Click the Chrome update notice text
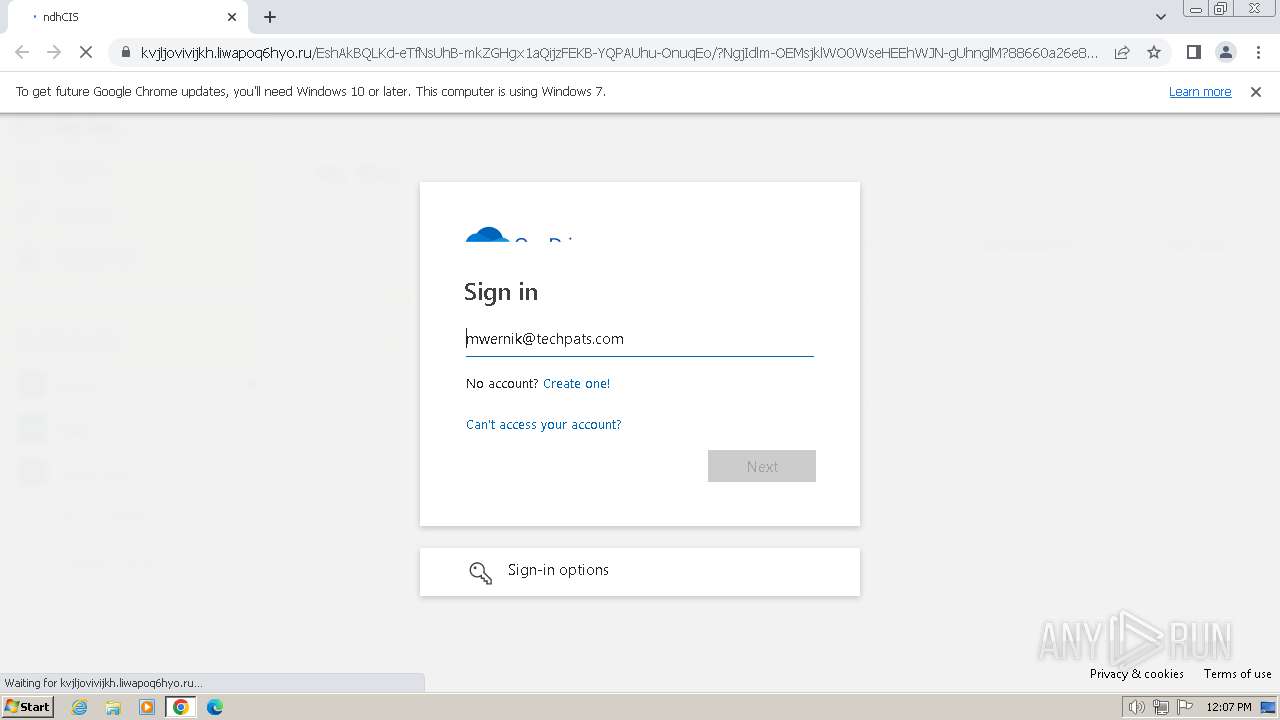The height and width of the screenshot is (720, 1280). [x=311, y=91]
